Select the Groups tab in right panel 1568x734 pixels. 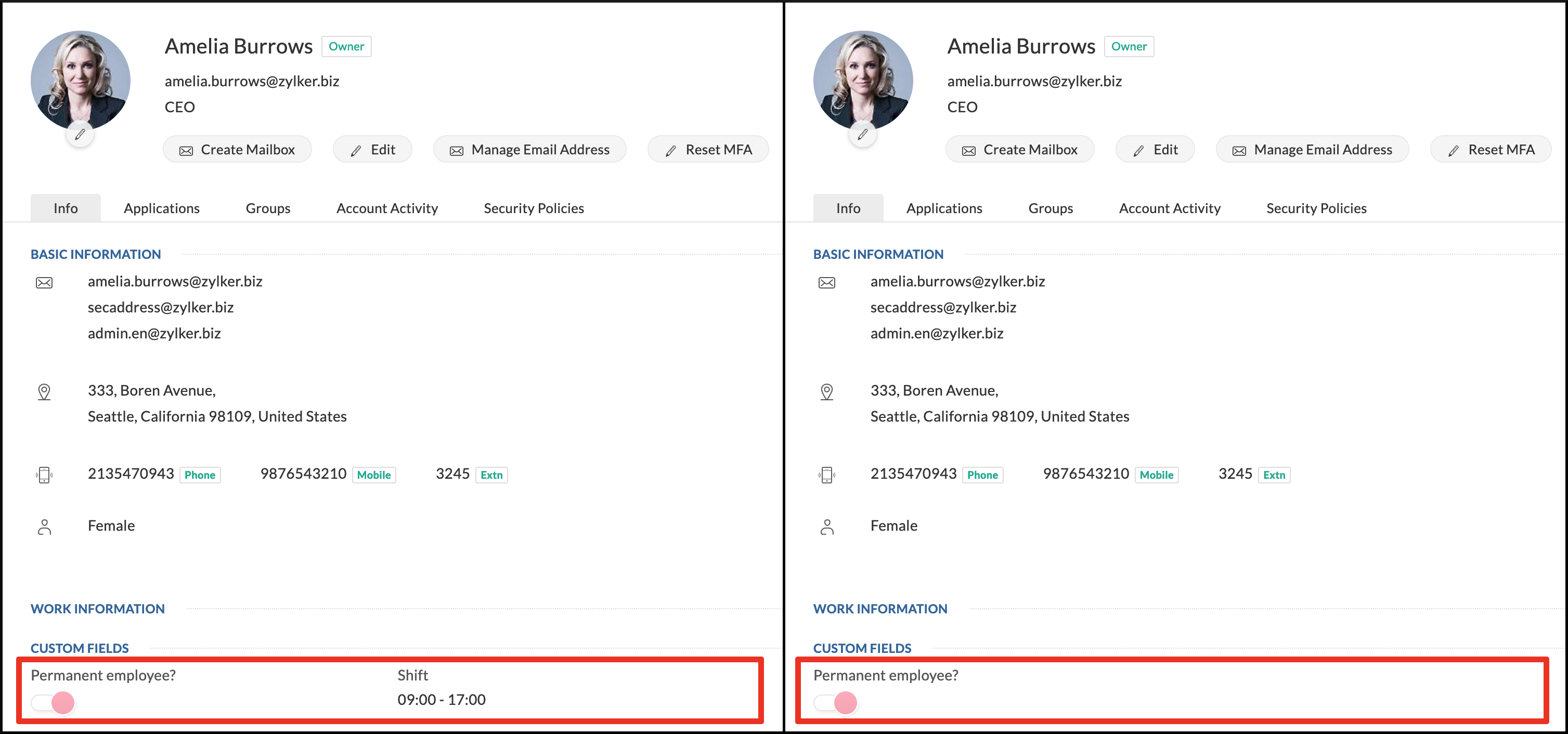(x=1050, y=208)
